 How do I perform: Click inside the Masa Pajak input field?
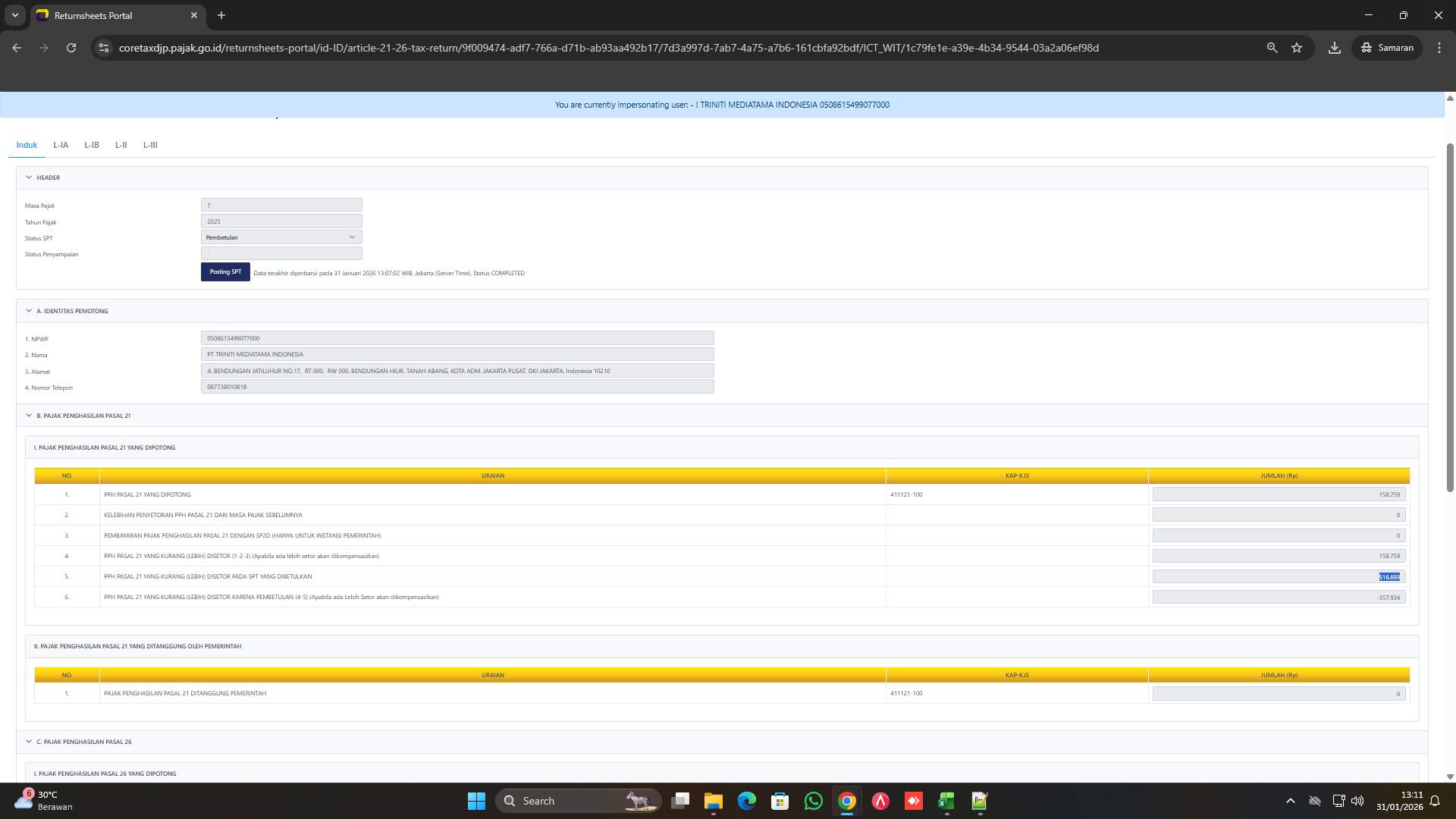point(281,205)
